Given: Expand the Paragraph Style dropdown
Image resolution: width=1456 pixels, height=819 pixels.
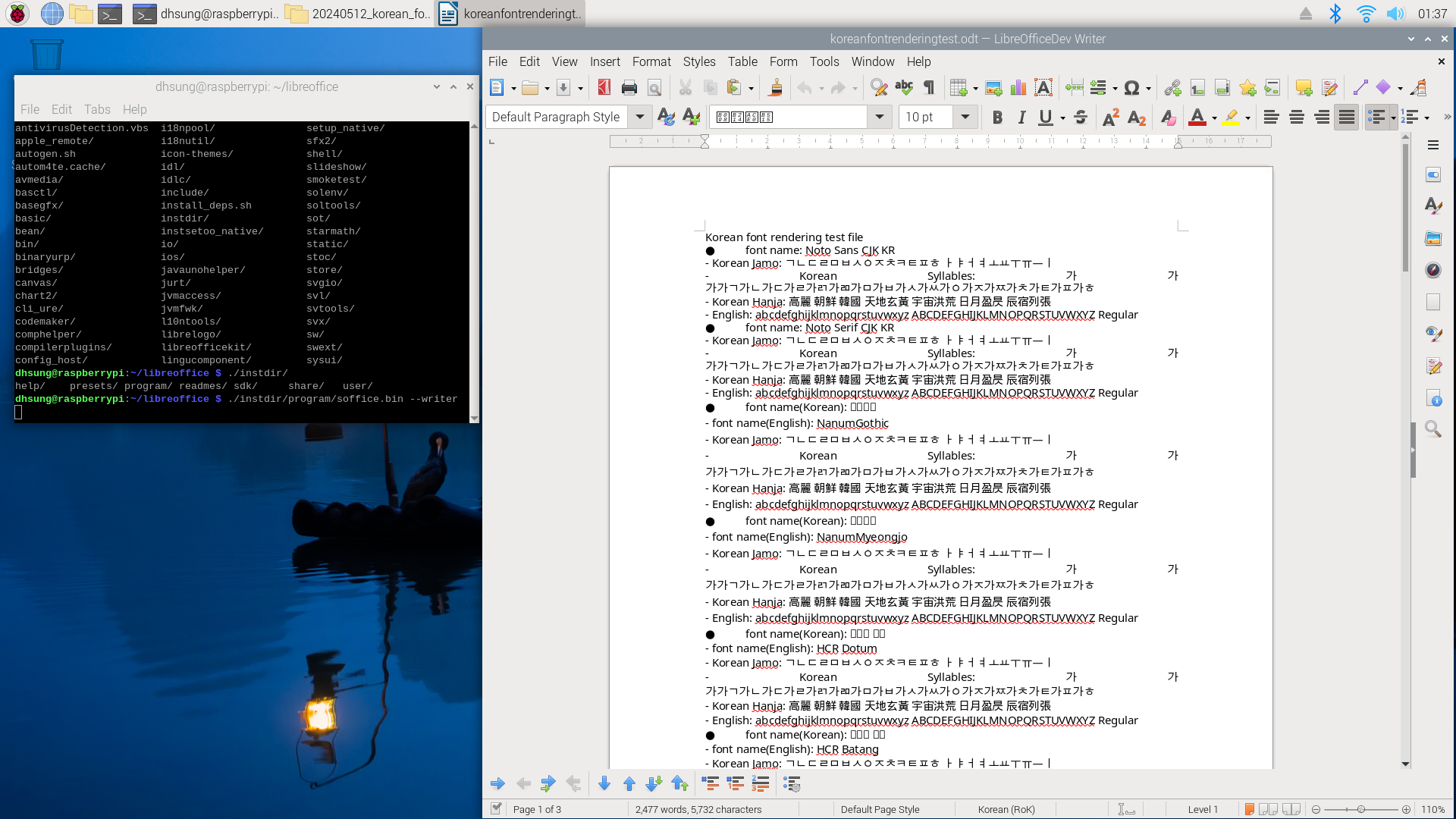Looking at the screenshot, I should (x=640, y=117).
